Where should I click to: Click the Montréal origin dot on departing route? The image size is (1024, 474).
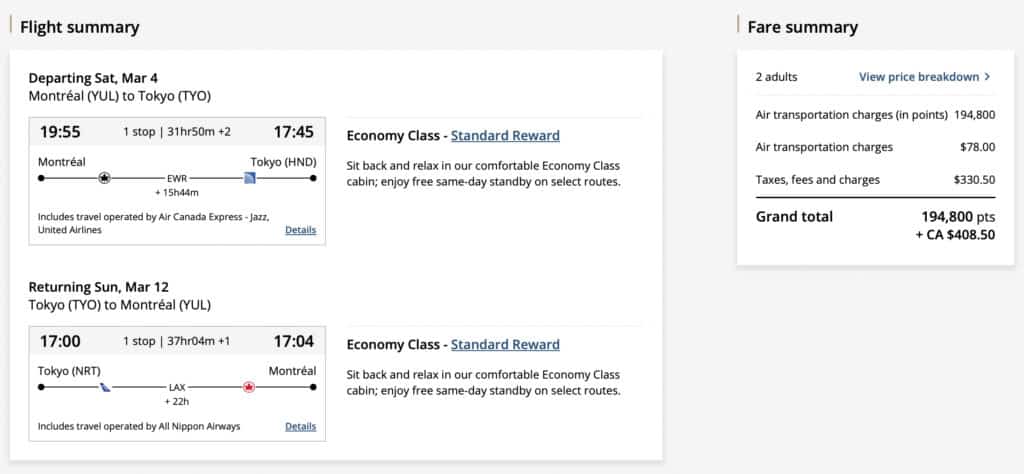(x=41, y=178)
